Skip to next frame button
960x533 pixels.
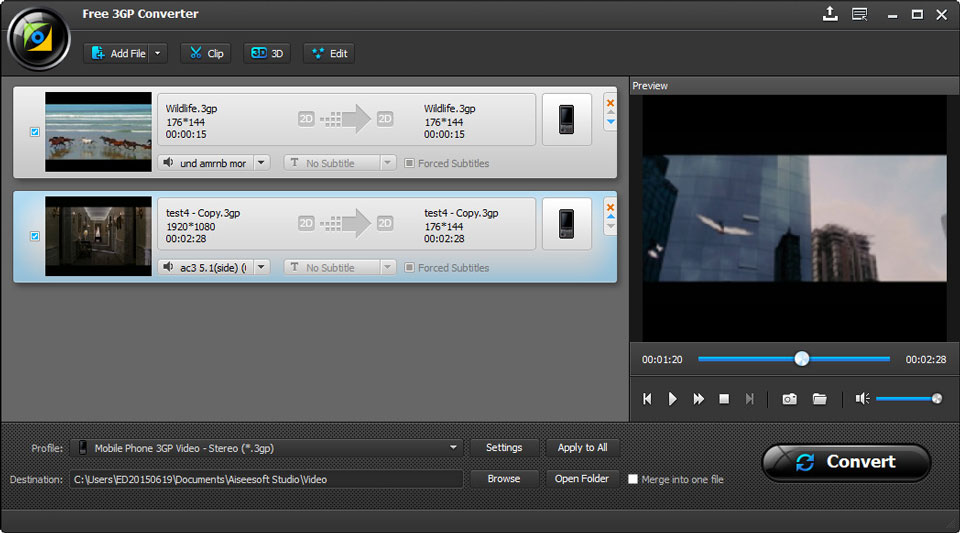tap(749, 399)
